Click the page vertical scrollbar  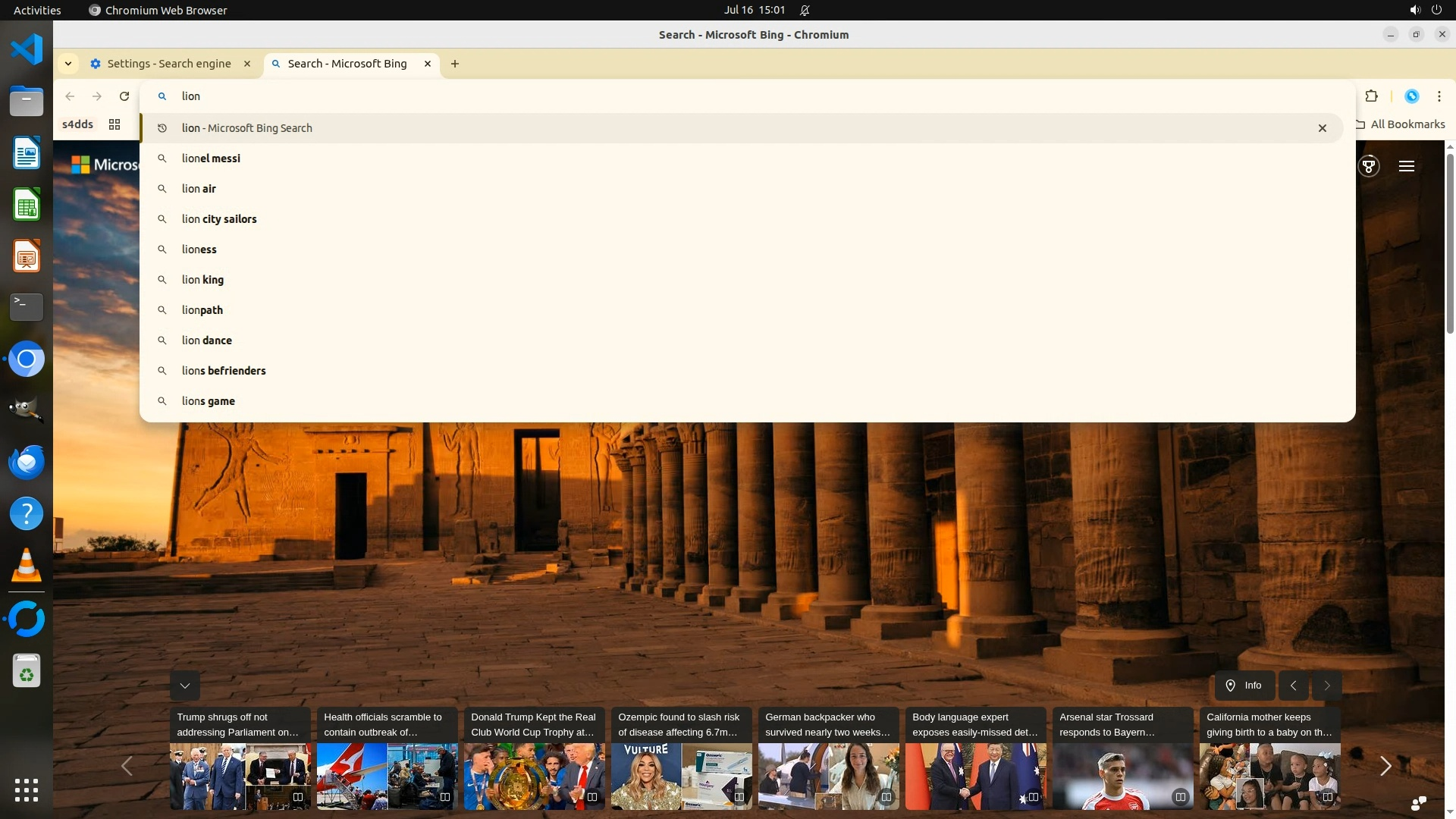(x=1450, y=243)
